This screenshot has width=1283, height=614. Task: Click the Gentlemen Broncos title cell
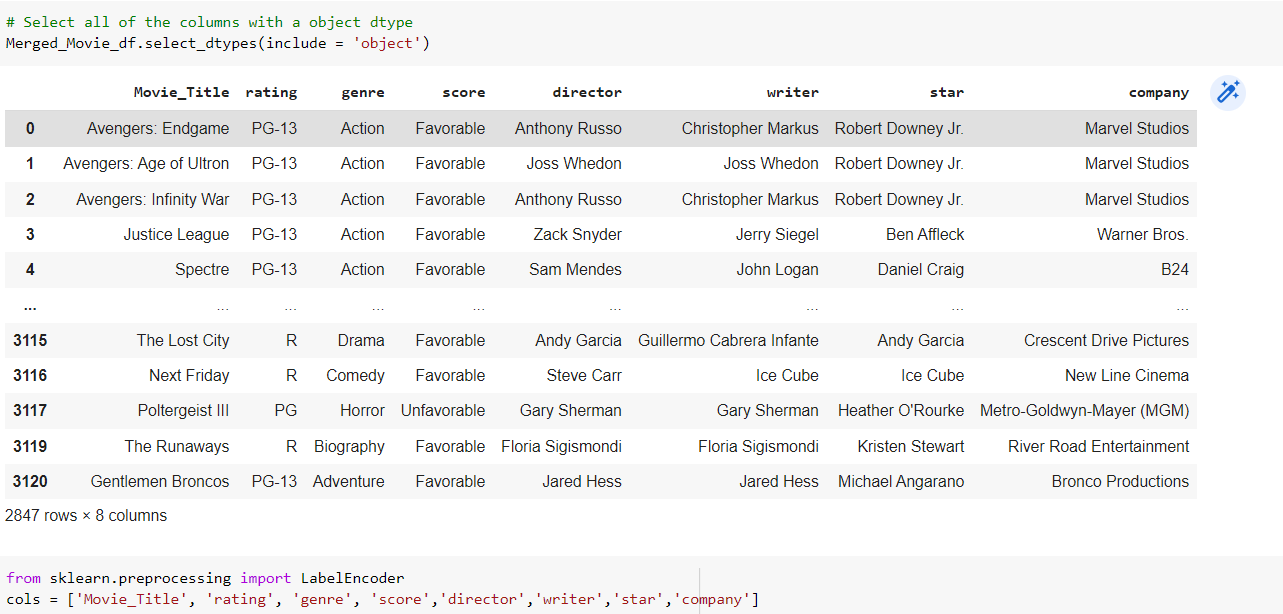[x=160, y=481]
